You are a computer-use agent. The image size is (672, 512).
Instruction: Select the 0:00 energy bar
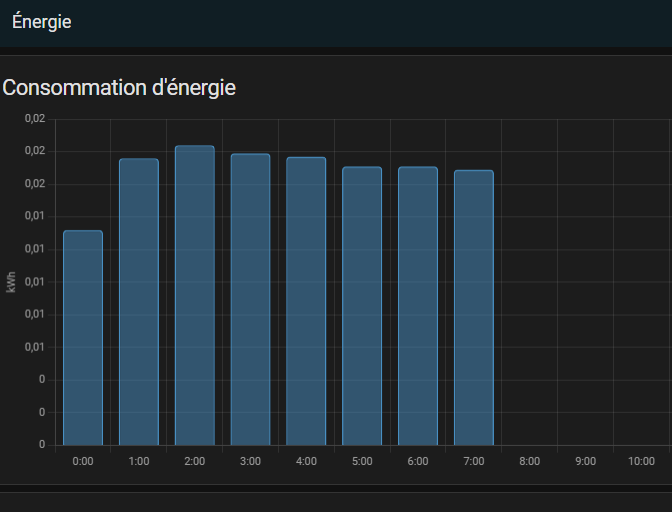tap(83, 338)
